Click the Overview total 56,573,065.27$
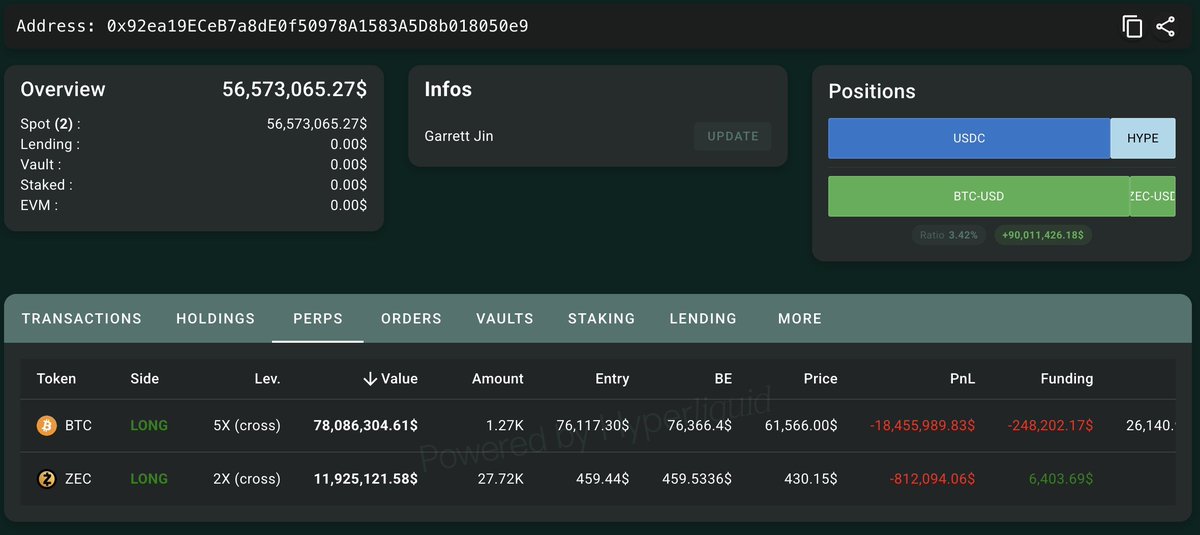Screen dimensions: 1200x535 (294, 89)
